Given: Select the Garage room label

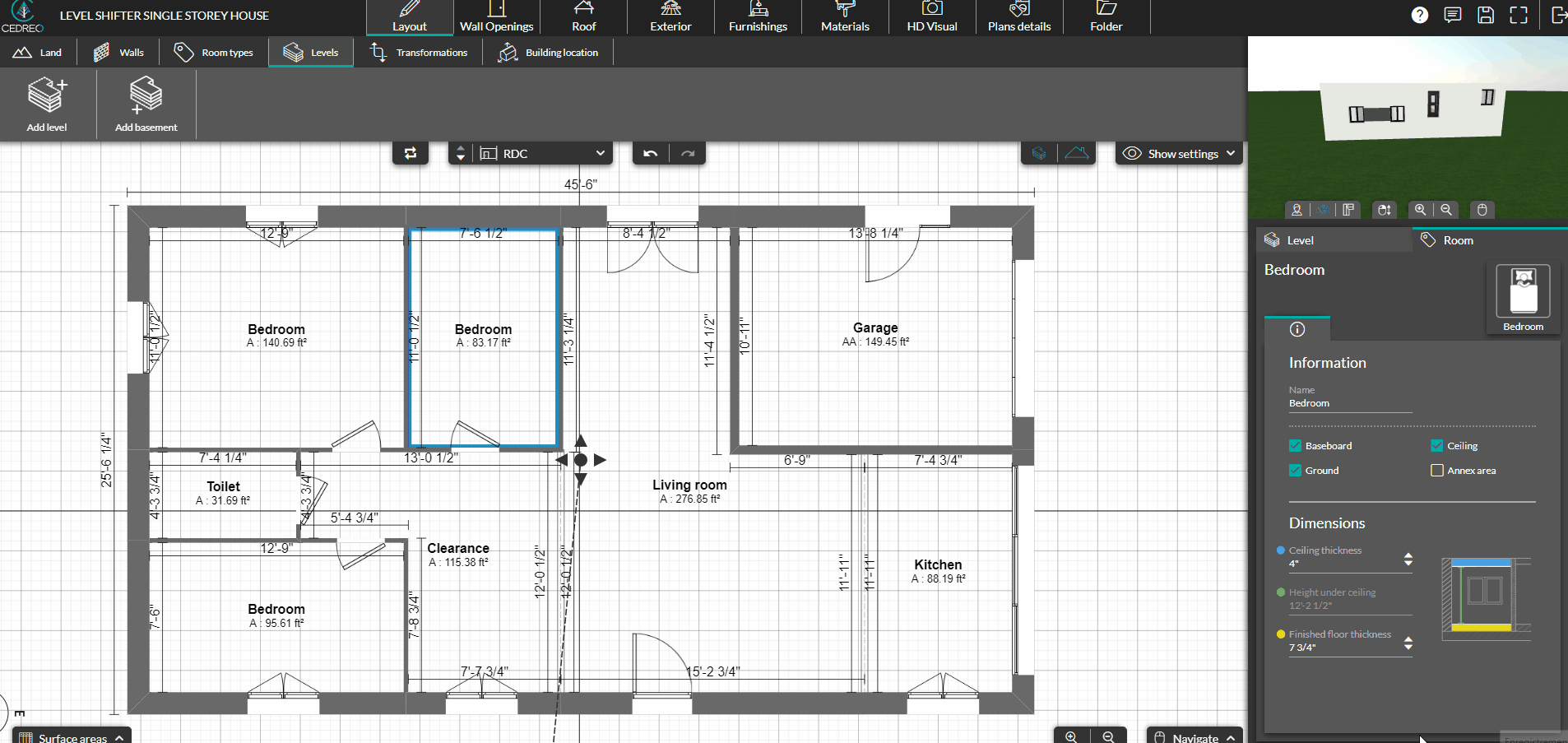Looking at the screenshot, I should 875,327.
